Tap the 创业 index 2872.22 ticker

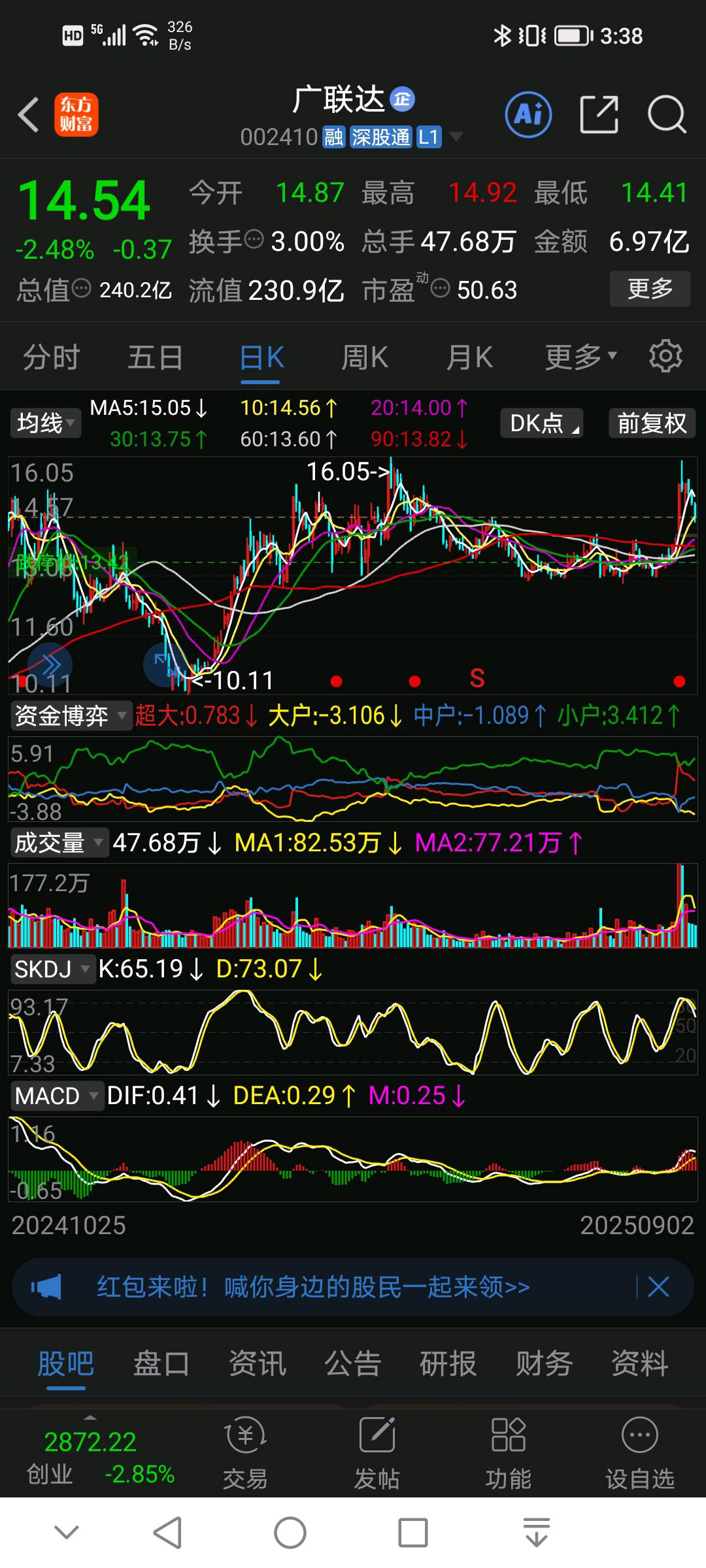click(100, 1456)
